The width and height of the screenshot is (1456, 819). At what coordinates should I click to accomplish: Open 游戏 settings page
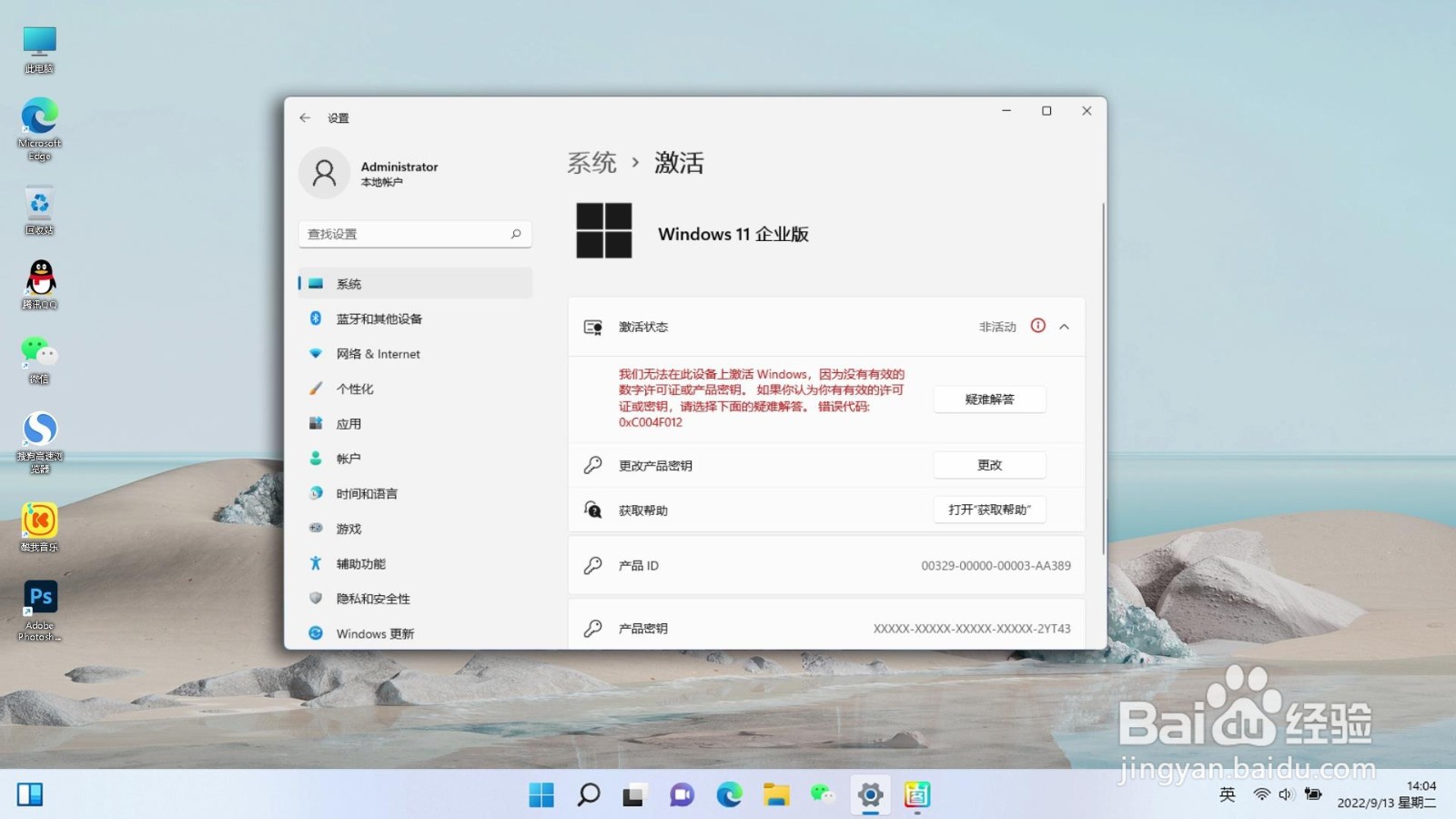click(415, 529)
